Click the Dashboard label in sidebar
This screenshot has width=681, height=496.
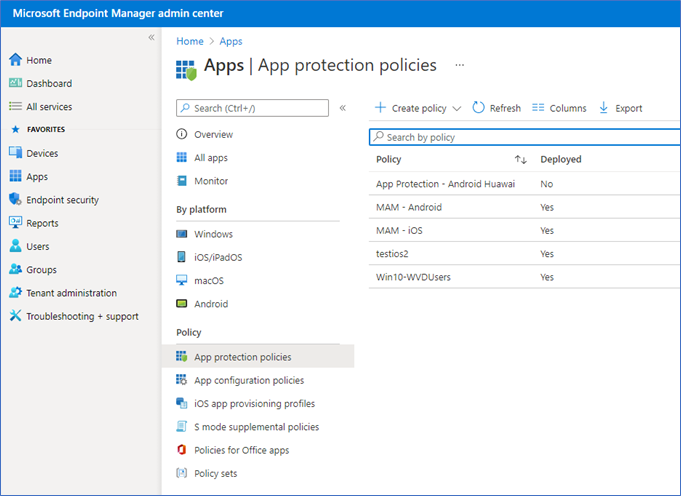(49, 83)
